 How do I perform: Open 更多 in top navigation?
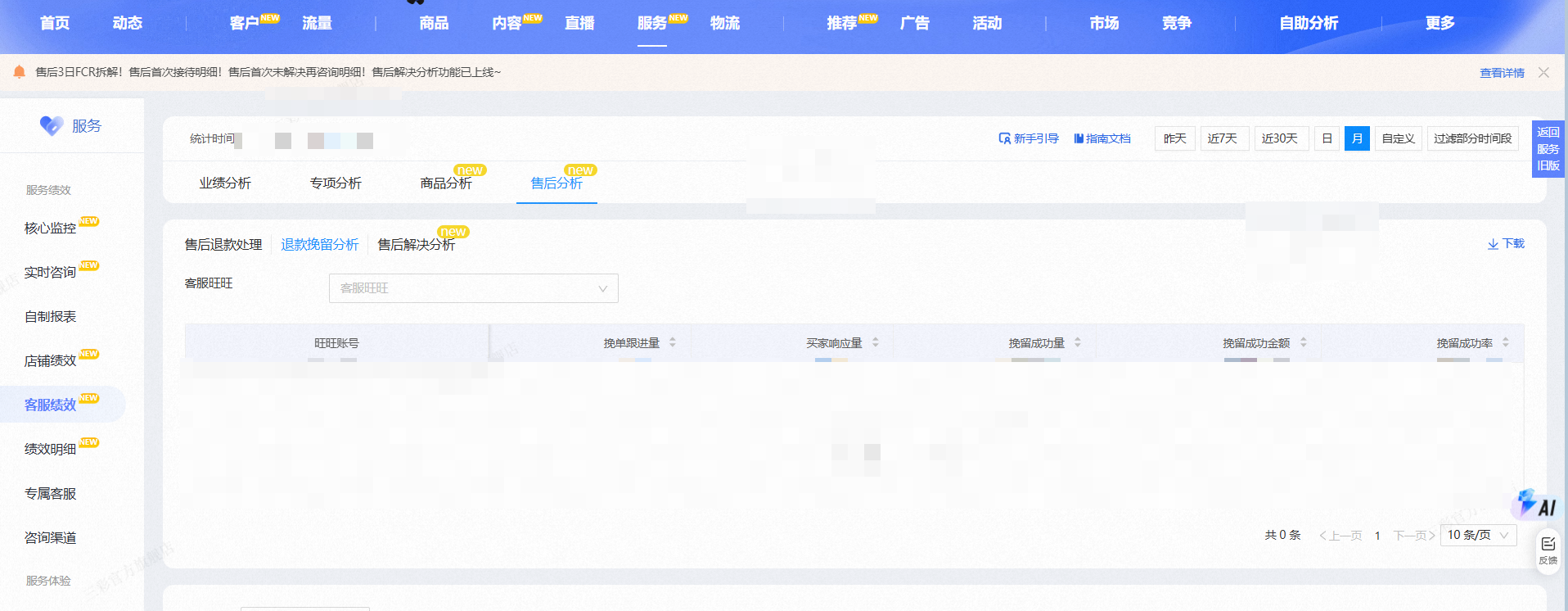point(1440,23)
